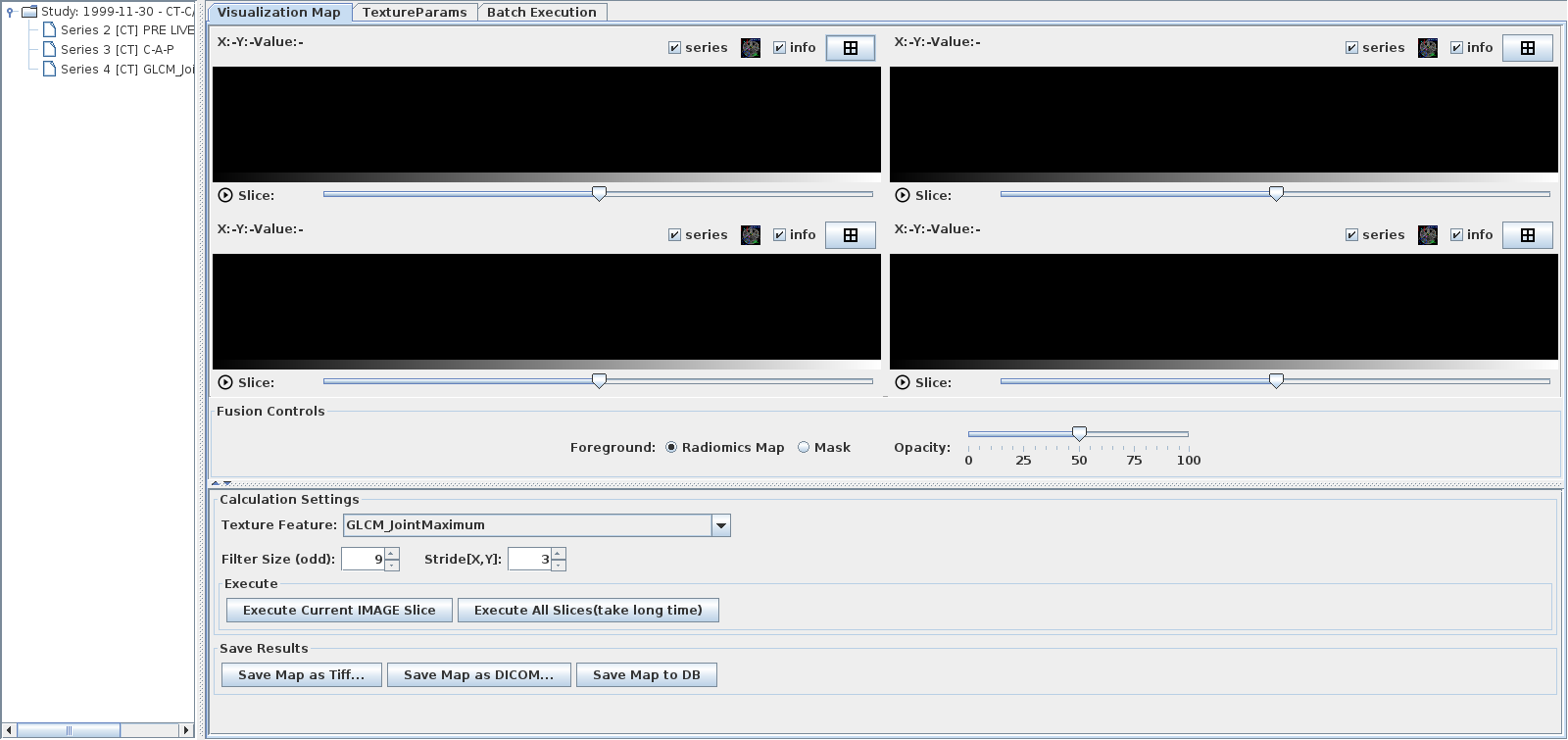Play slices in the bottom-left viewer
Screen dimensions: 1568x740
tap(225, 382)
